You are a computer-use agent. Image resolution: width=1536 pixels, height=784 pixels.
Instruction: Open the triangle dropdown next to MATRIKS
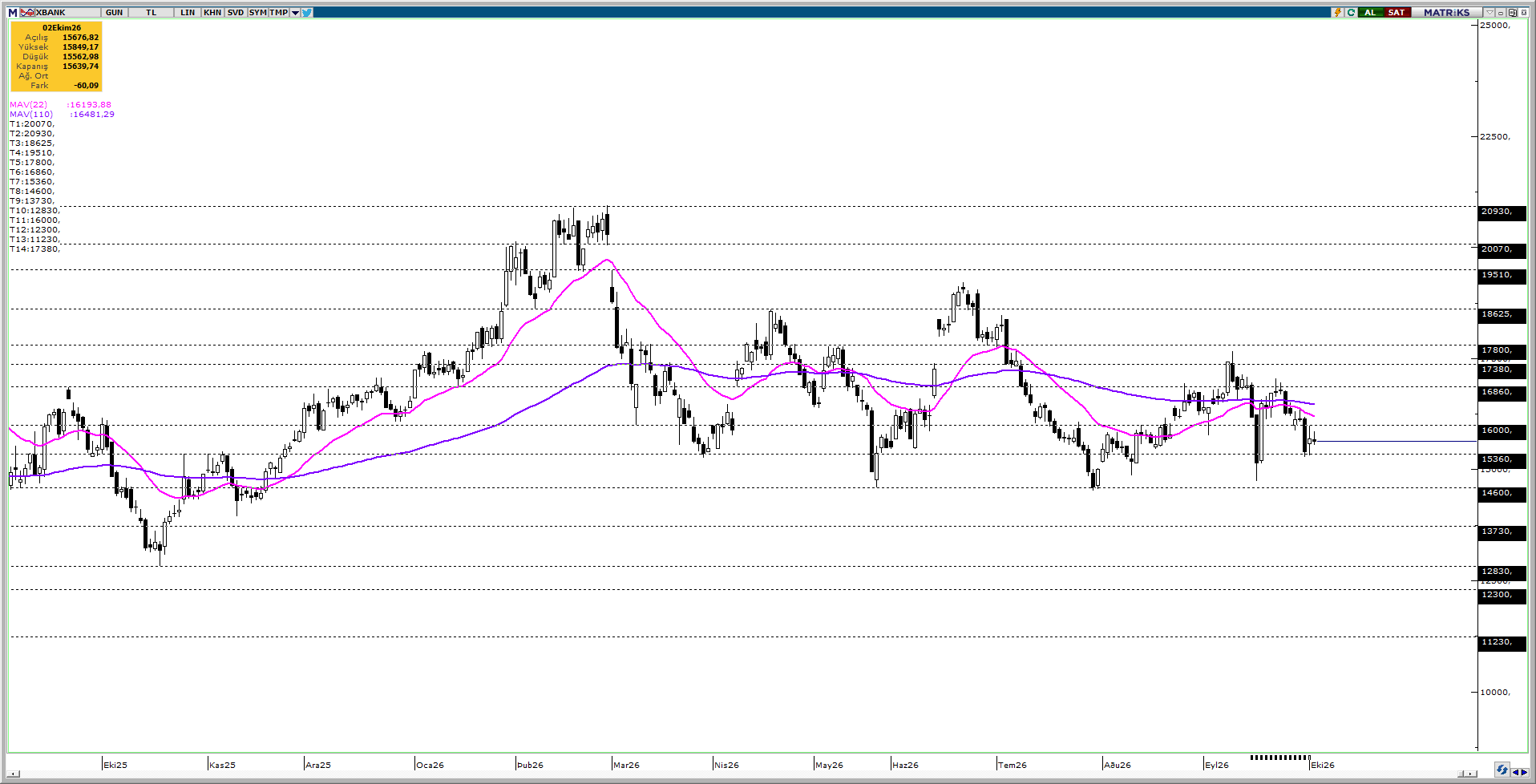(1490, 12)
